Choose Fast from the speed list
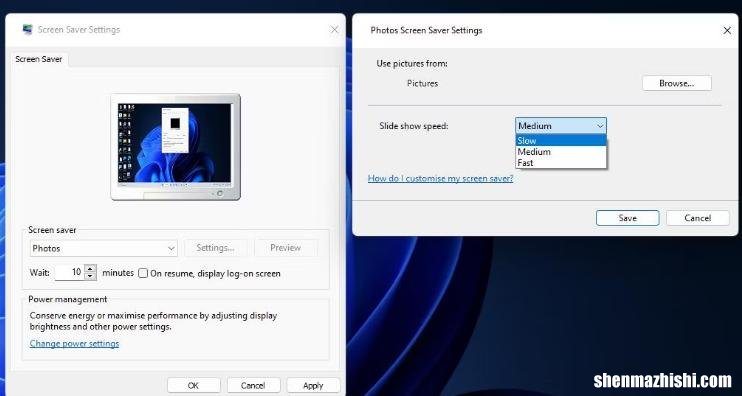The height and width of the screenshot is (396, 742). click(x=561, y=163)
